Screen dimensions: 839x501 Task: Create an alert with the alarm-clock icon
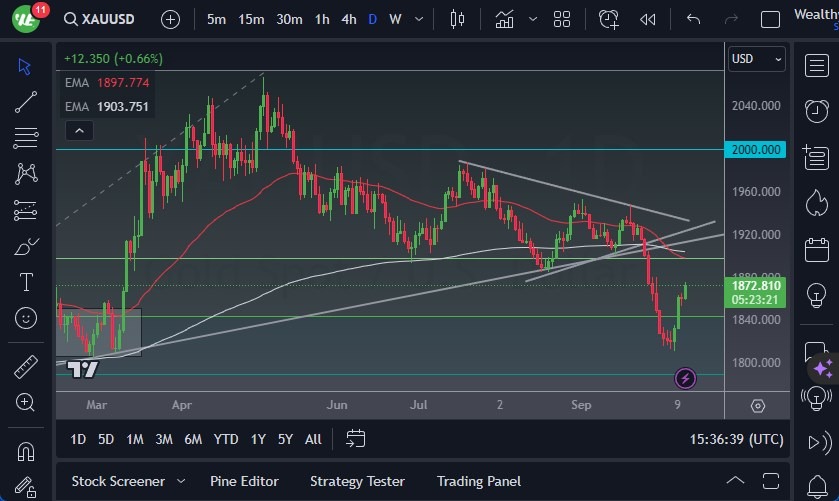point(608,19)
